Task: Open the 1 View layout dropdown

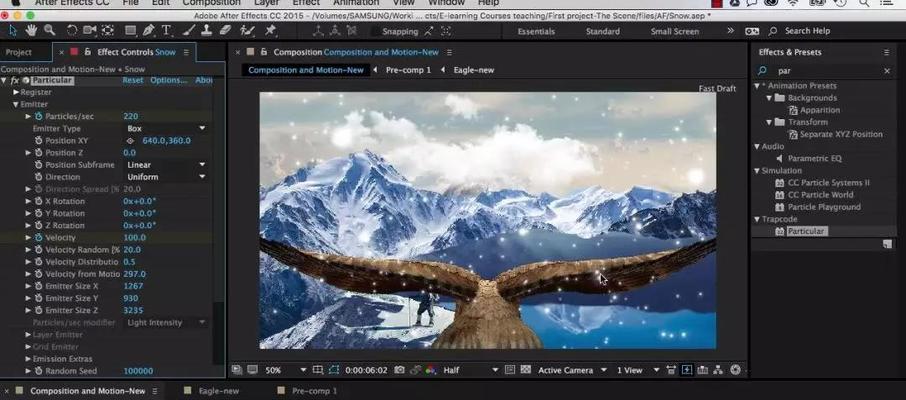Action: point(638,370)
